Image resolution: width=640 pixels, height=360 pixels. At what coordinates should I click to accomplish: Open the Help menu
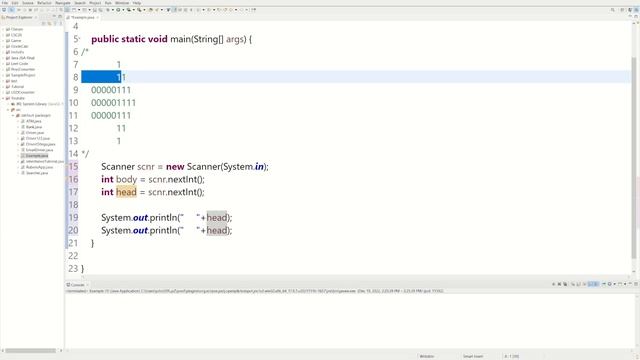pyautogui.click(x=137, y=3)
